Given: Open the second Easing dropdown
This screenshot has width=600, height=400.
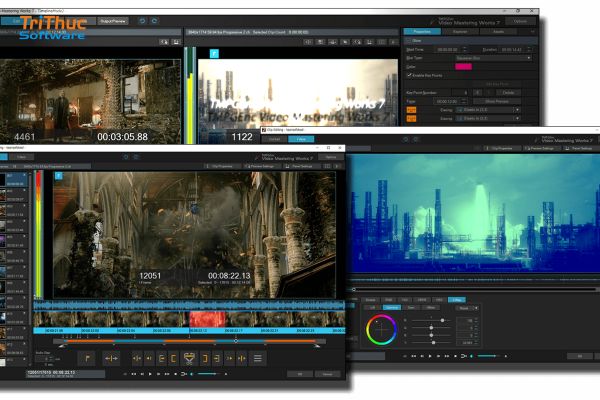Looking at the screenshot, I should (x=488, y=119).
